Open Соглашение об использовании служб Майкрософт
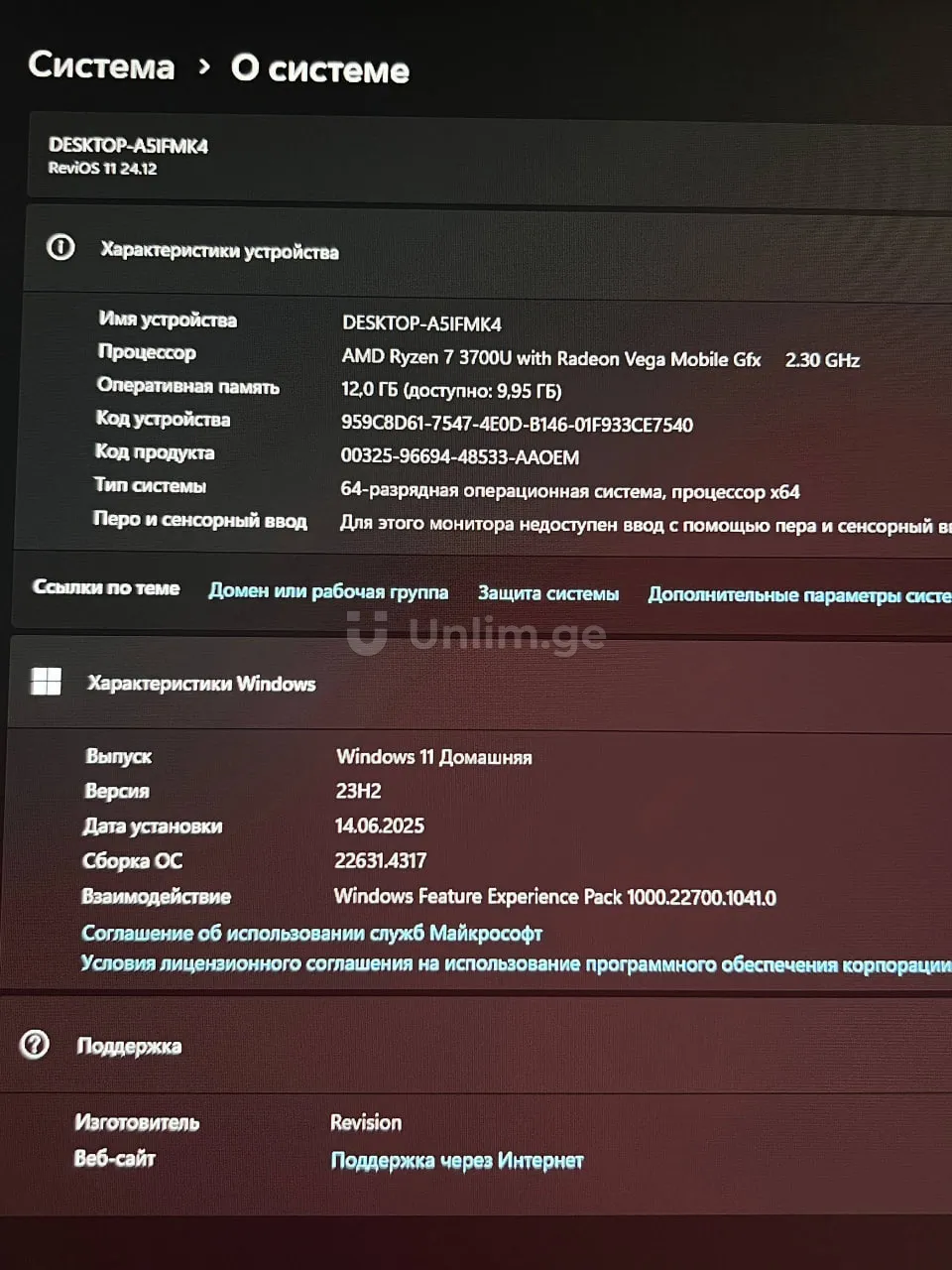 click(x=311, y=933)
